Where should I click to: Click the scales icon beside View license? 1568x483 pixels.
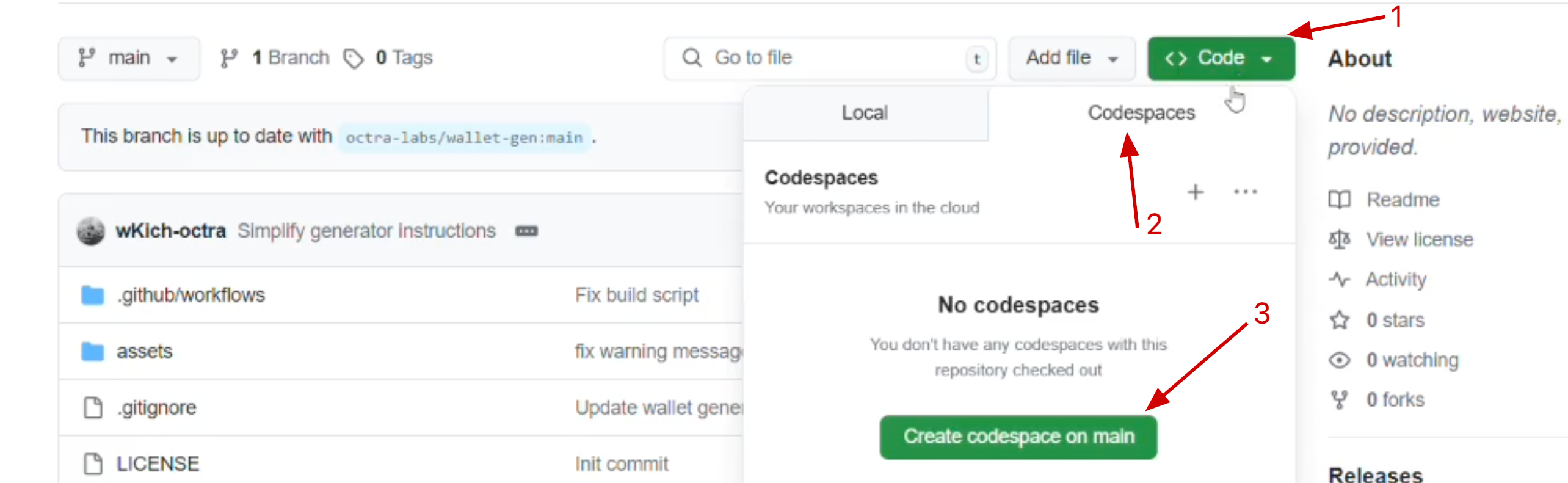coord(1340,240)
